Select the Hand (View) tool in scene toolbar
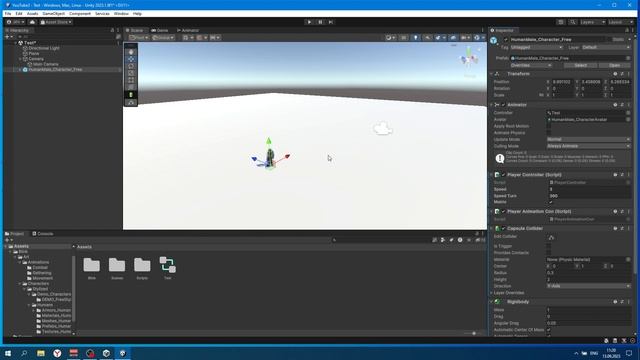640x360 pixels. [131, 52]
